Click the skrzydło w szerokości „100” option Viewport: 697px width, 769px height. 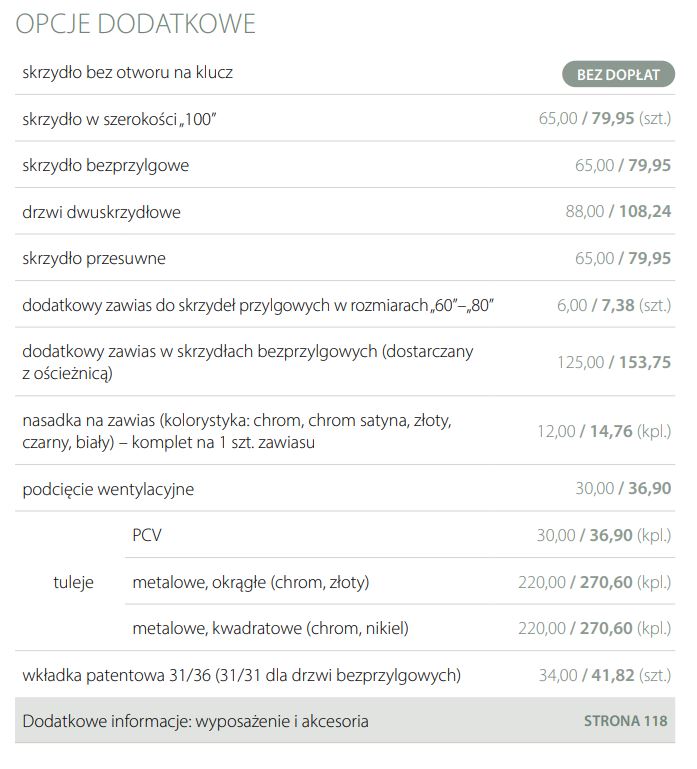119,119
